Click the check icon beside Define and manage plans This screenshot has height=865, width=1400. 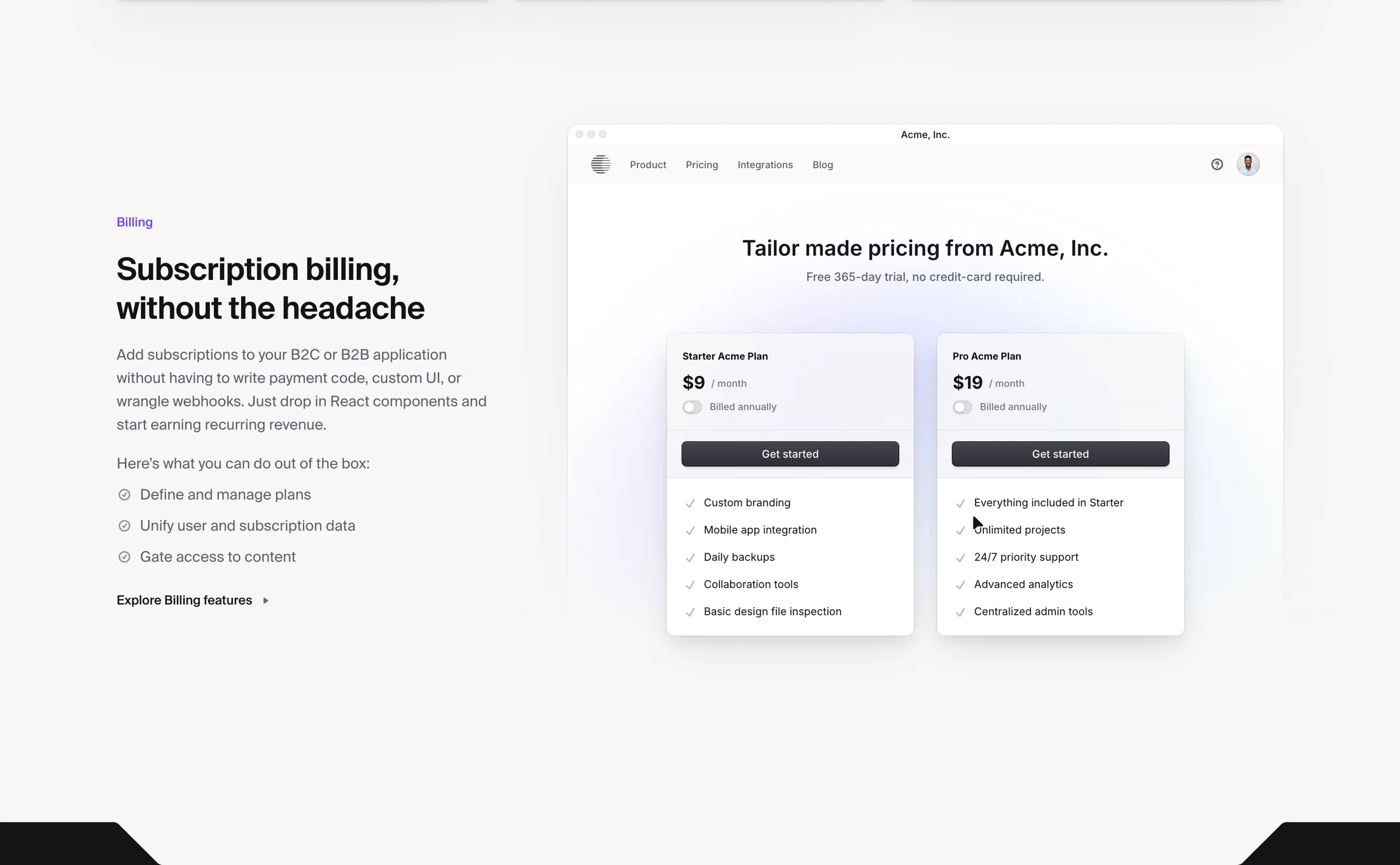124,495
